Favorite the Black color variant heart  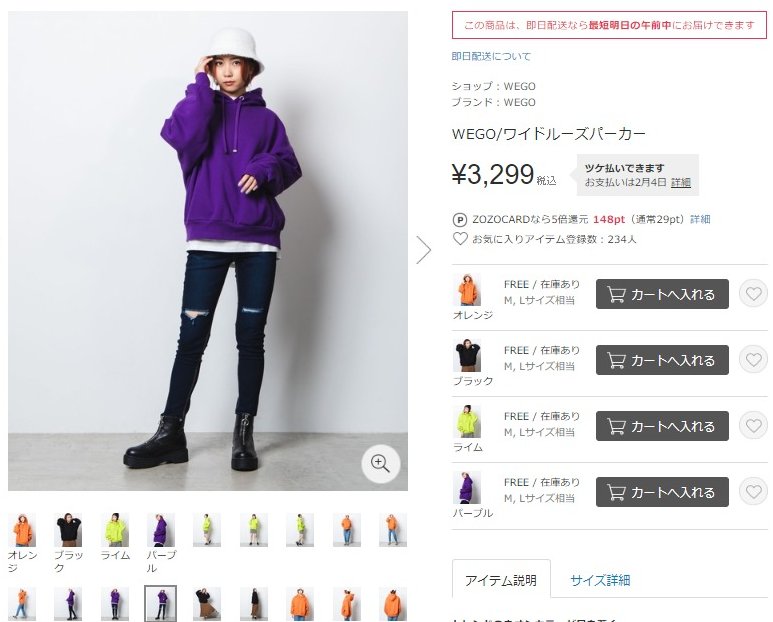click(753, 360)
